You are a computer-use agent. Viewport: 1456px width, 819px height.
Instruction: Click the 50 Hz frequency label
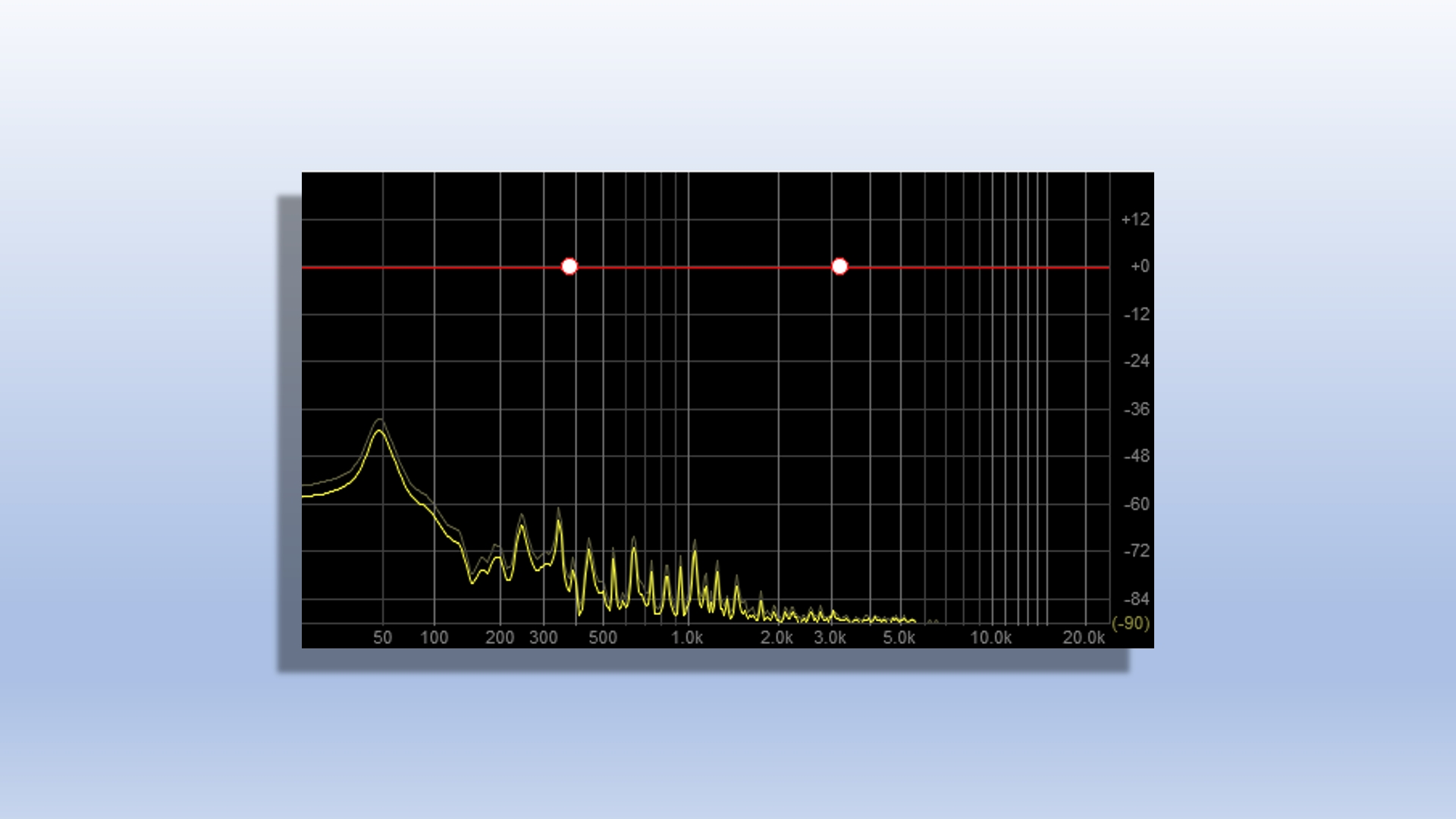[x=382, y=638]
